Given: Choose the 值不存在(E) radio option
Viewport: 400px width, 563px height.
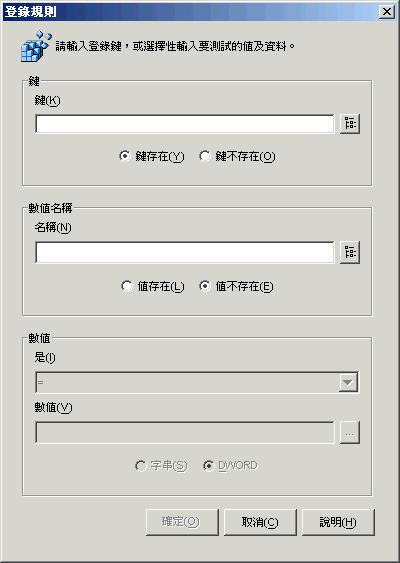Looking at the screenshot, I should [x=236, y=286].
